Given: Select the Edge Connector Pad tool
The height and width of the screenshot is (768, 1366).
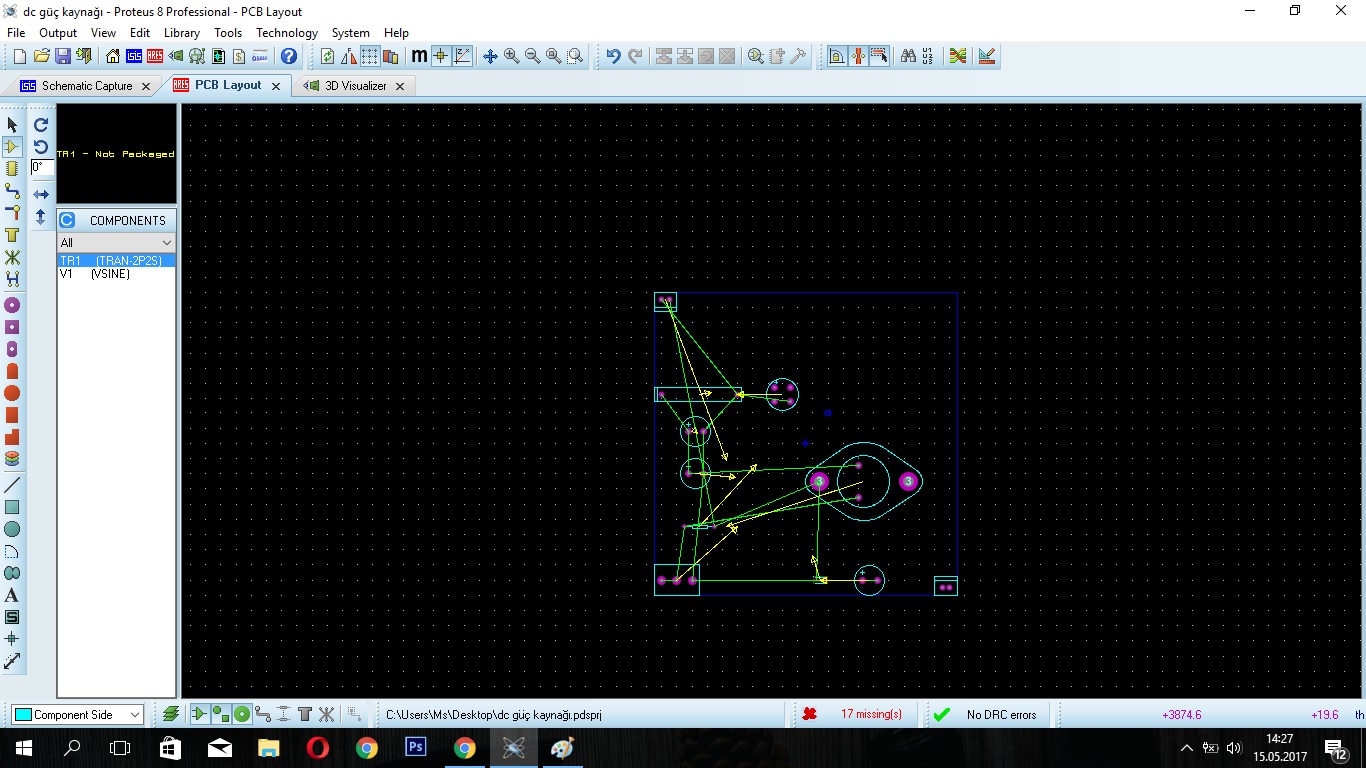Looking at the screenshot, I should 12,371.
